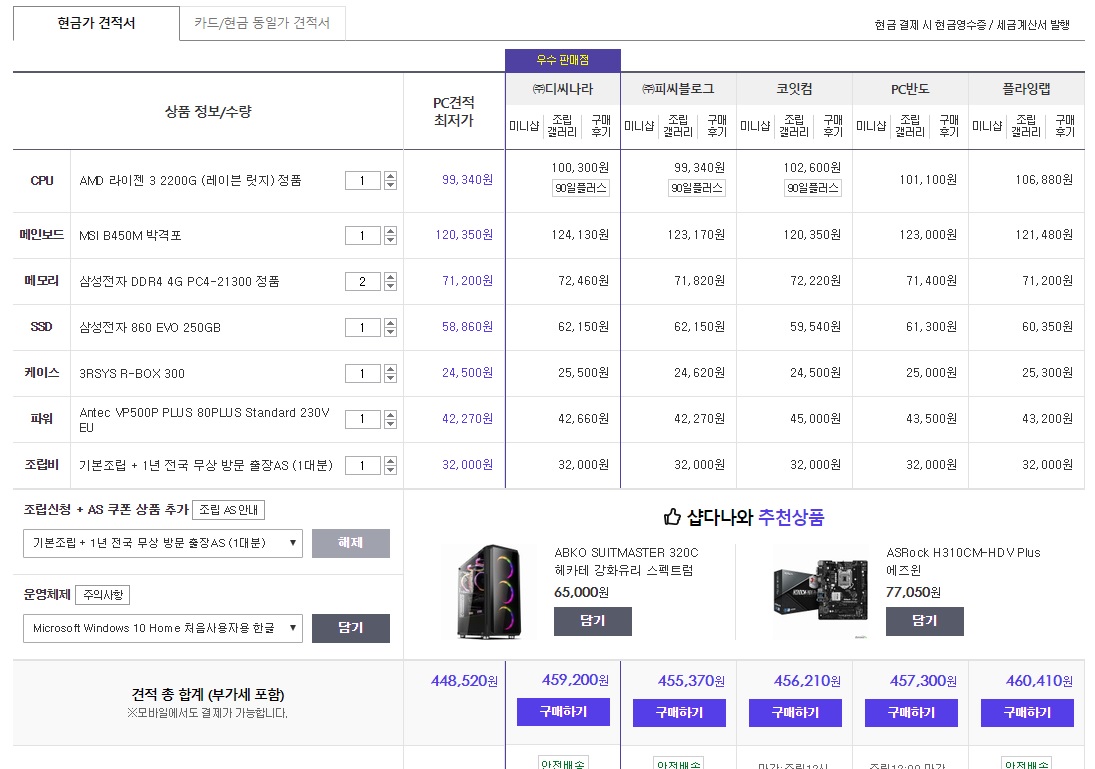Visit the 플라잉랩 미니샵
The image size is (1095, 769).
[x=987, y=126]
